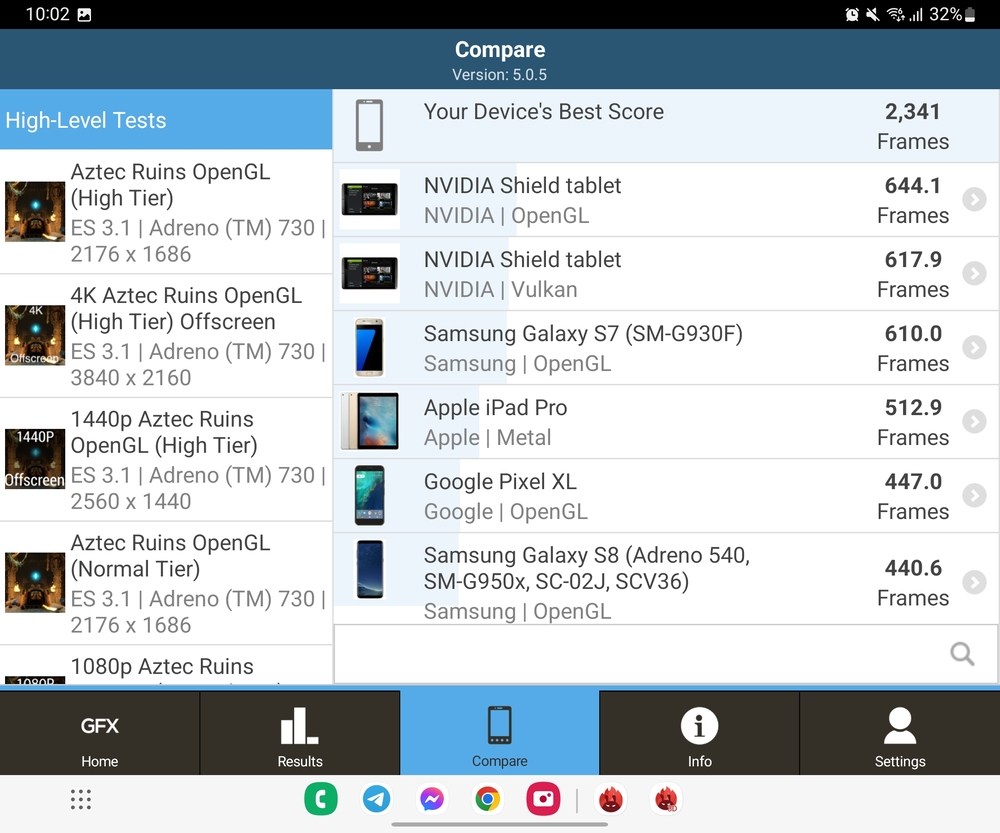This screenshot has width=1000, height=833.
Task: Open Chrome from the taskbar
Action: coord(488,799)
